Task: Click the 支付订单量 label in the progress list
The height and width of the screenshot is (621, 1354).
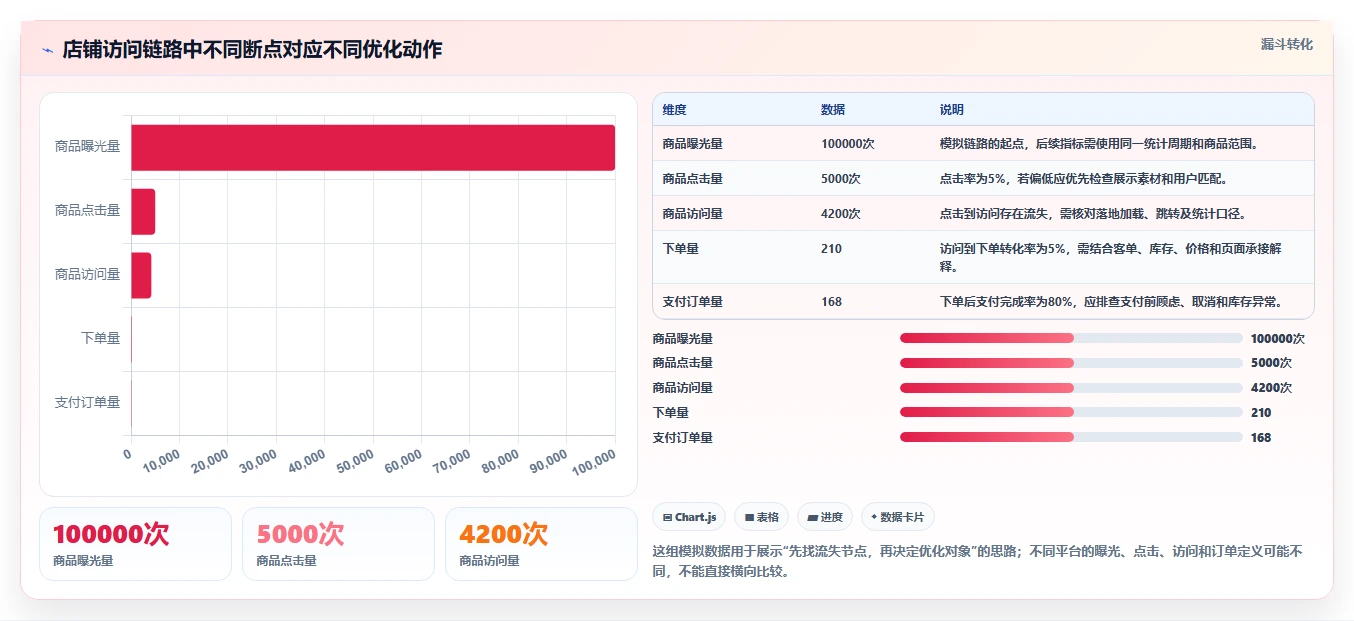Action: 683,438
